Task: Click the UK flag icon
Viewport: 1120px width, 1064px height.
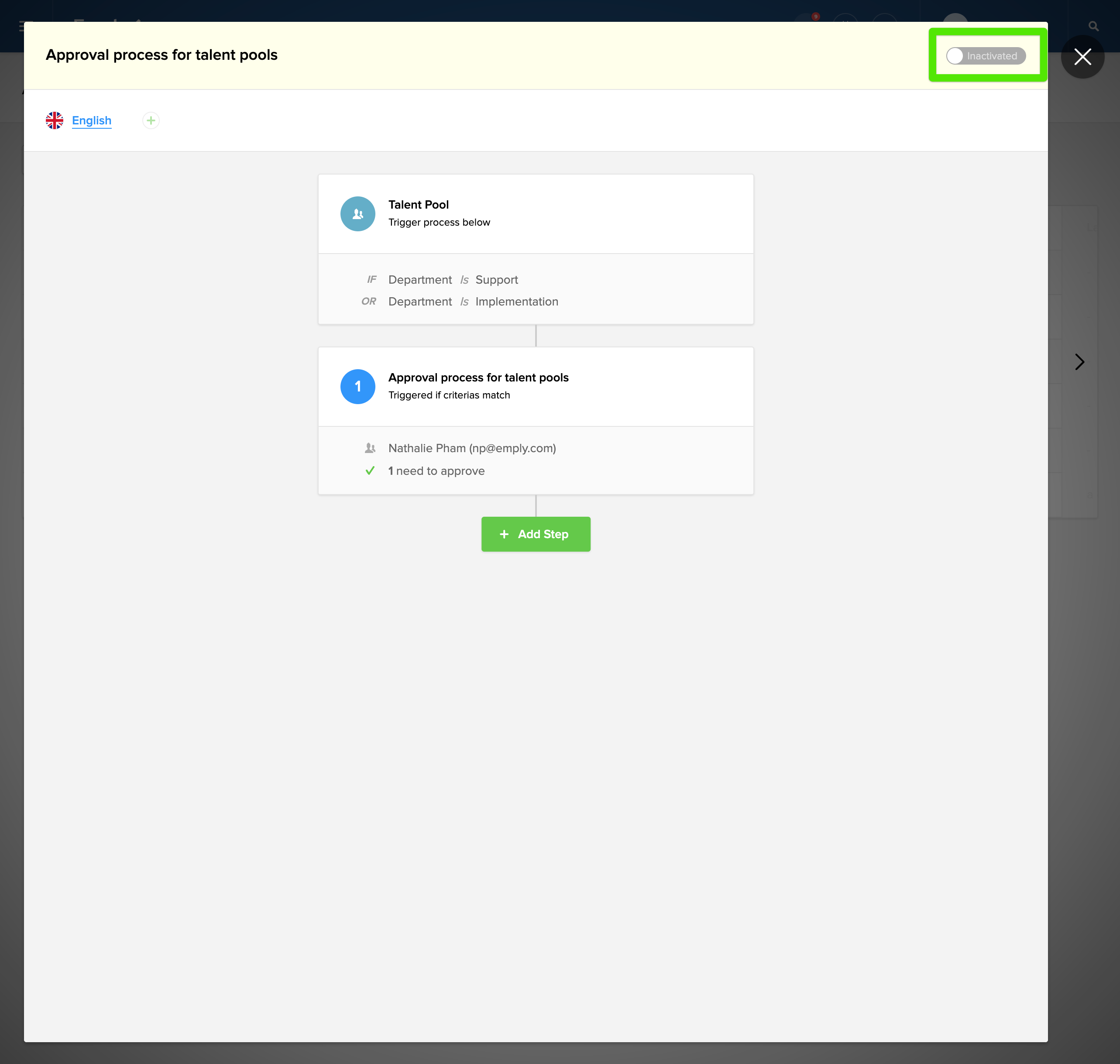Action: coord(55,120)
